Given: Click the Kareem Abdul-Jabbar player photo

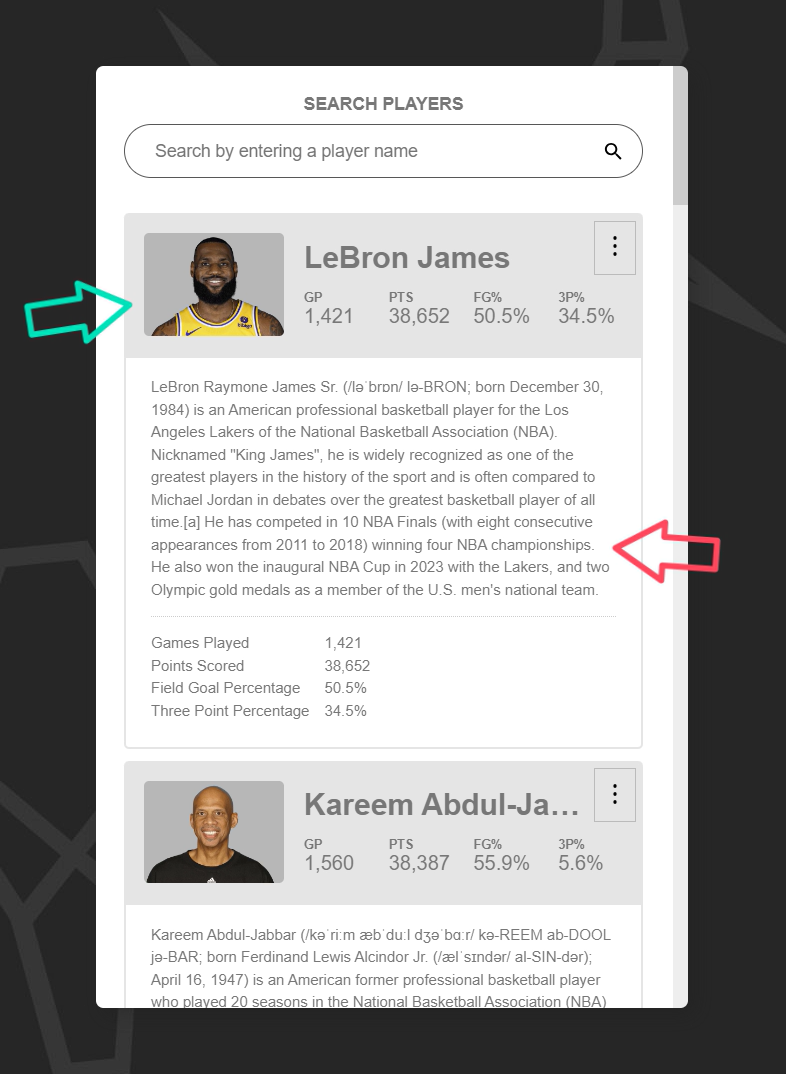Looking at the screenshot, I should [x=214, y=832].
